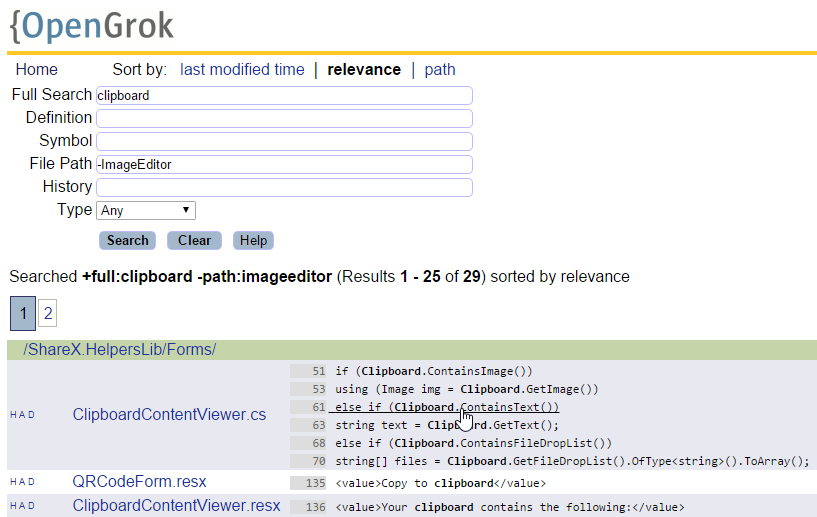Go to the Home link
817x517 pixels.
click(x=36, y=69)
